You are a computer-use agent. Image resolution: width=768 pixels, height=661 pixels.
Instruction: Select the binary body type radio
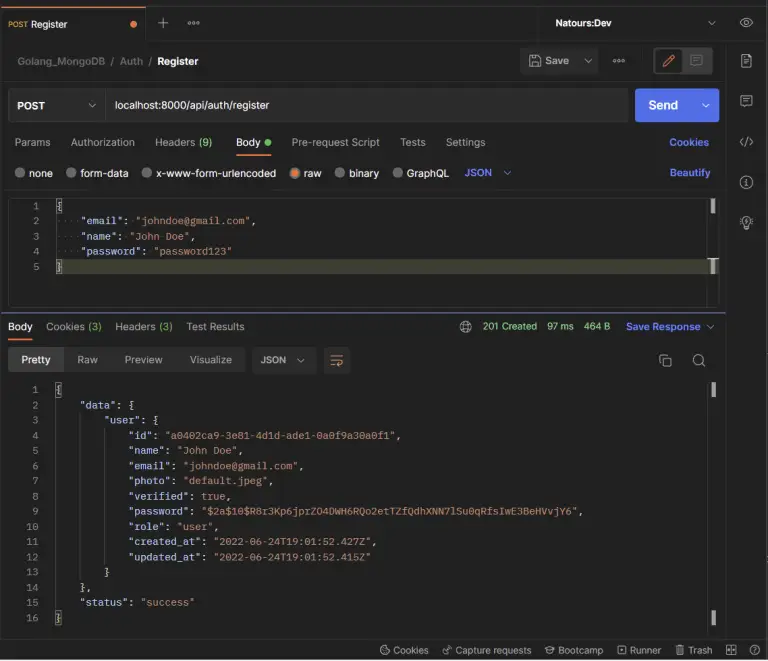[339, 173]
